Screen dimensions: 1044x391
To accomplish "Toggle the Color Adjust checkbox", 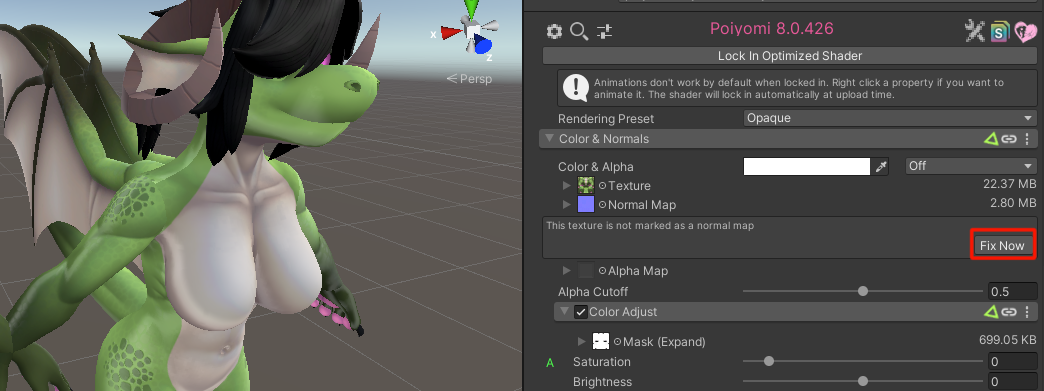I will click(x=581, y=312).
